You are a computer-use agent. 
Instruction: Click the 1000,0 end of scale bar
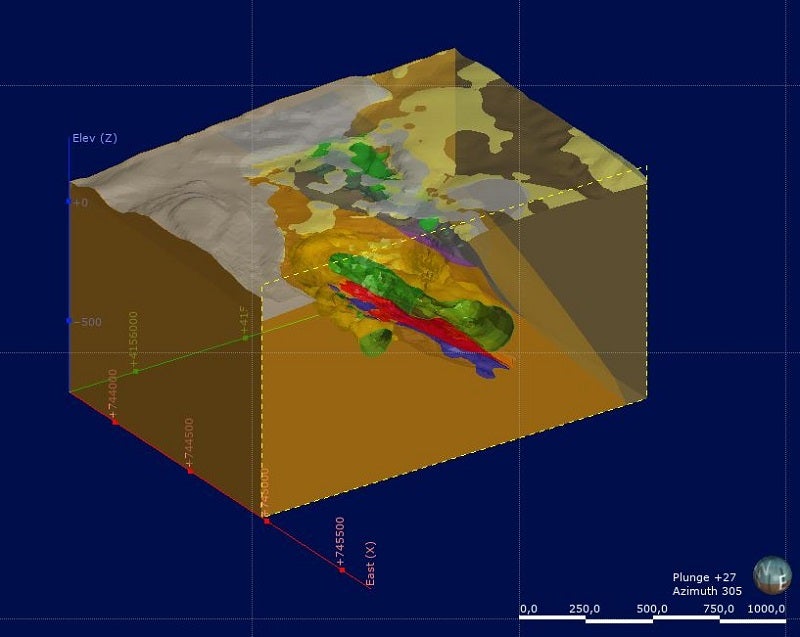[767, 609]
